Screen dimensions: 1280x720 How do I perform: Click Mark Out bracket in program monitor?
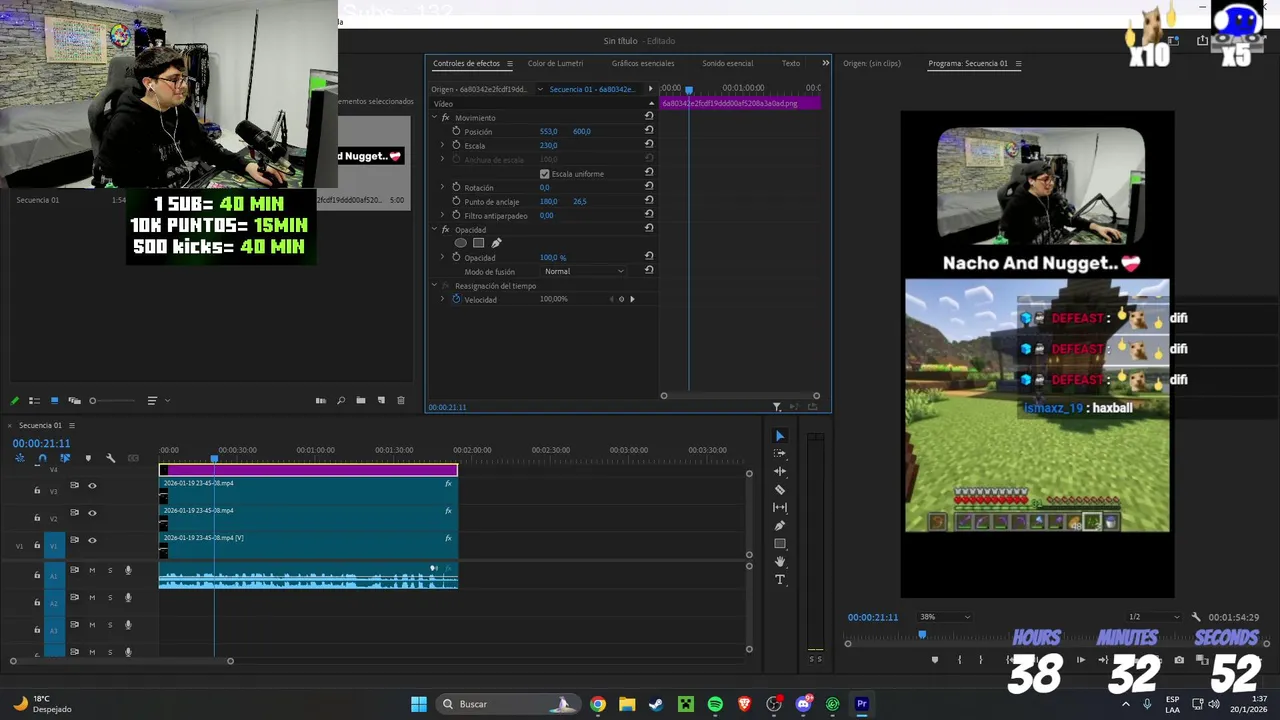click(980, 660)
